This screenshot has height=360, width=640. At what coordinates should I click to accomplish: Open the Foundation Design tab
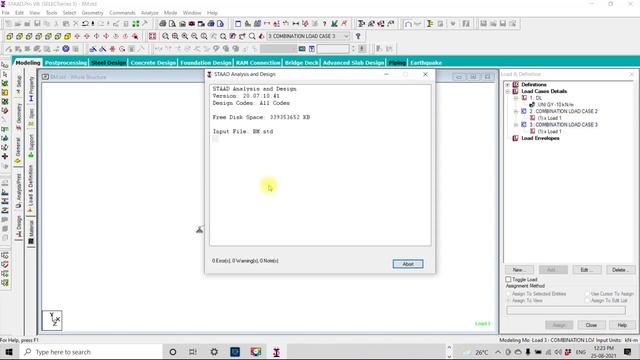(206, 63)
